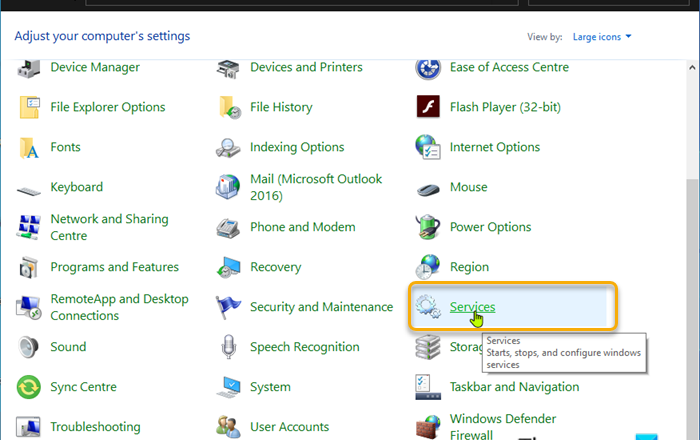The width and height of the screenshot is (700, 440).
Task: Open the File Explorer Options link
Action: click(x=108, y=107)
